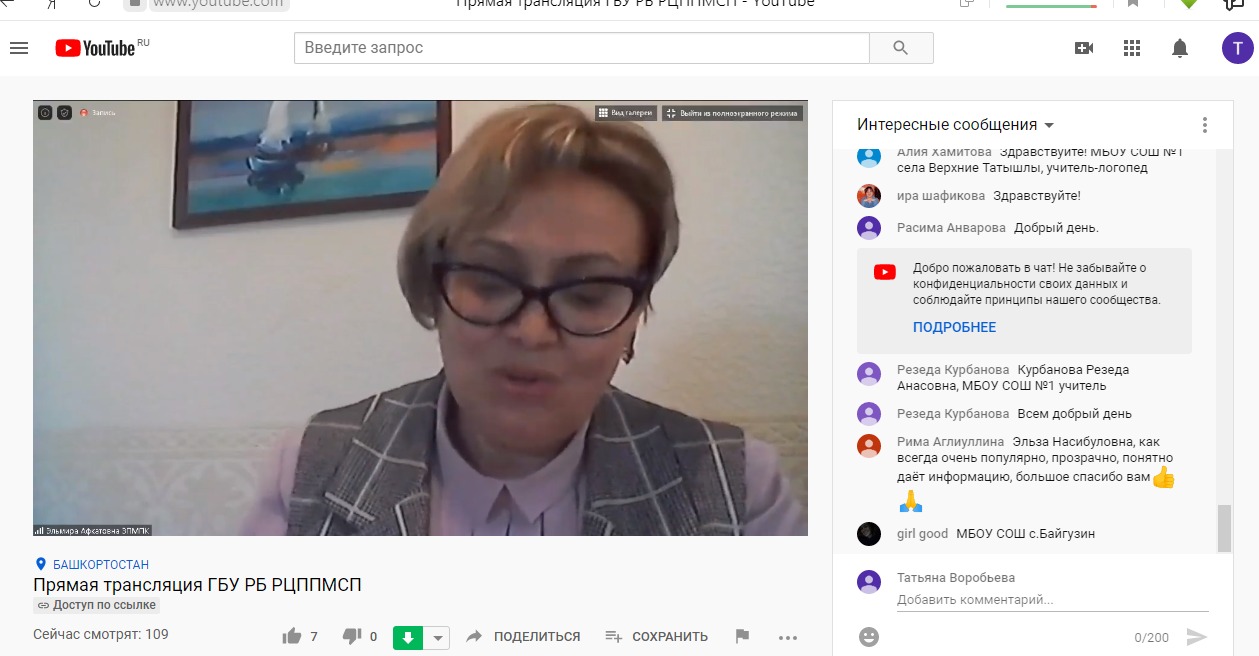Open the more actions ellipsis below video
Image resolution: width=1259 pixels, height=656 pixels.
tap(788, 637)
